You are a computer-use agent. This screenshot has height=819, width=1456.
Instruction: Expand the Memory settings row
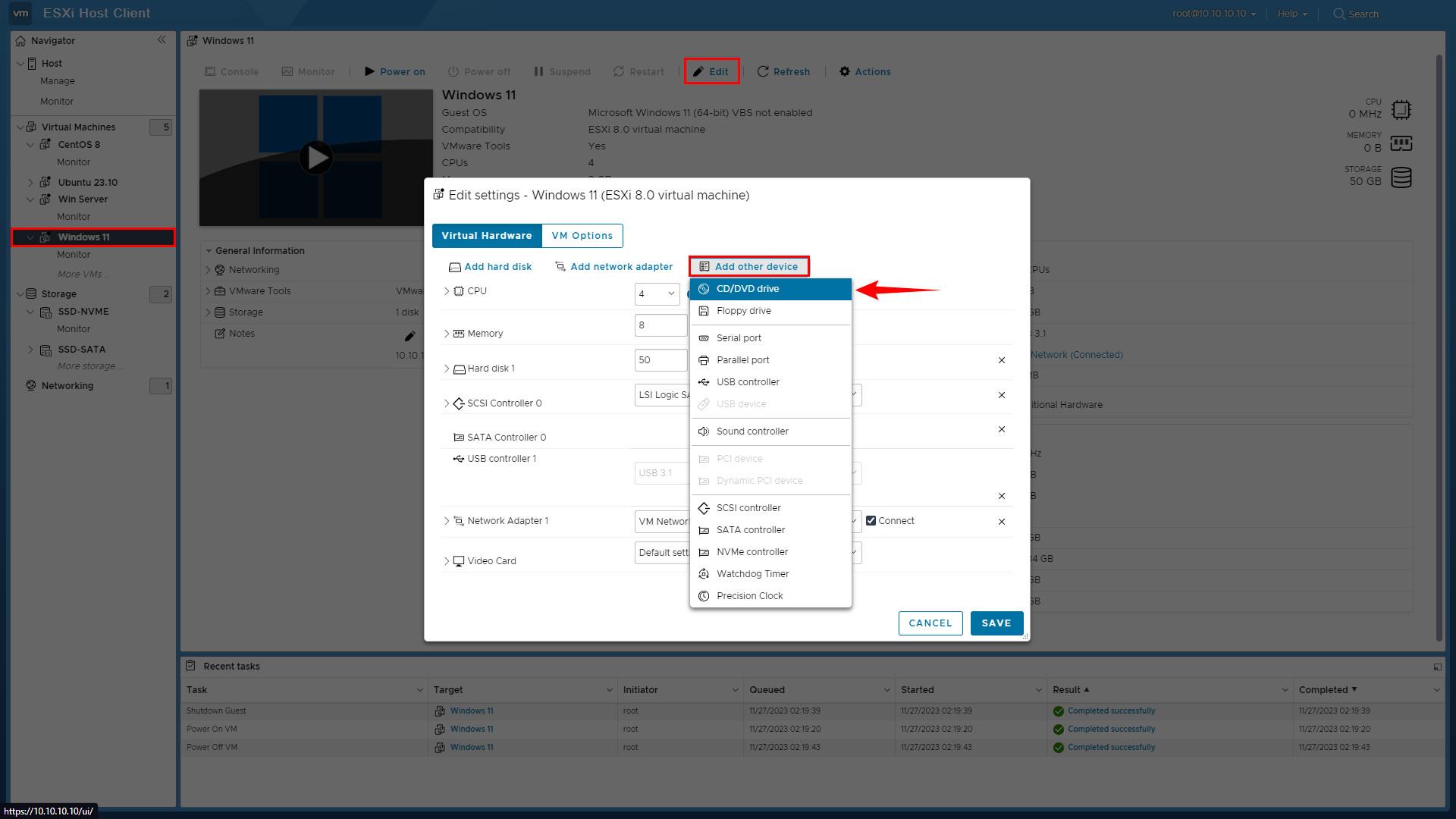point(447,334)
